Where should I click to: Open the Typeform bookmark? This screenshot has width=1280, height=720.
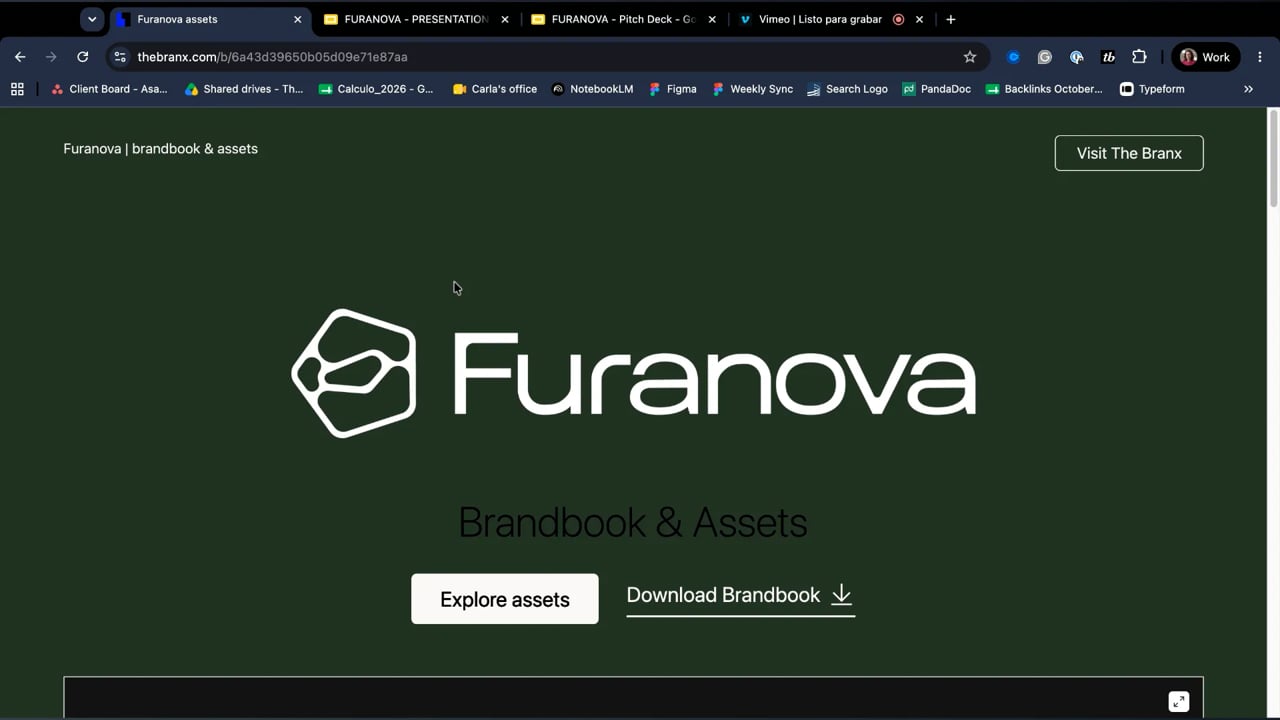(1152, 89)
